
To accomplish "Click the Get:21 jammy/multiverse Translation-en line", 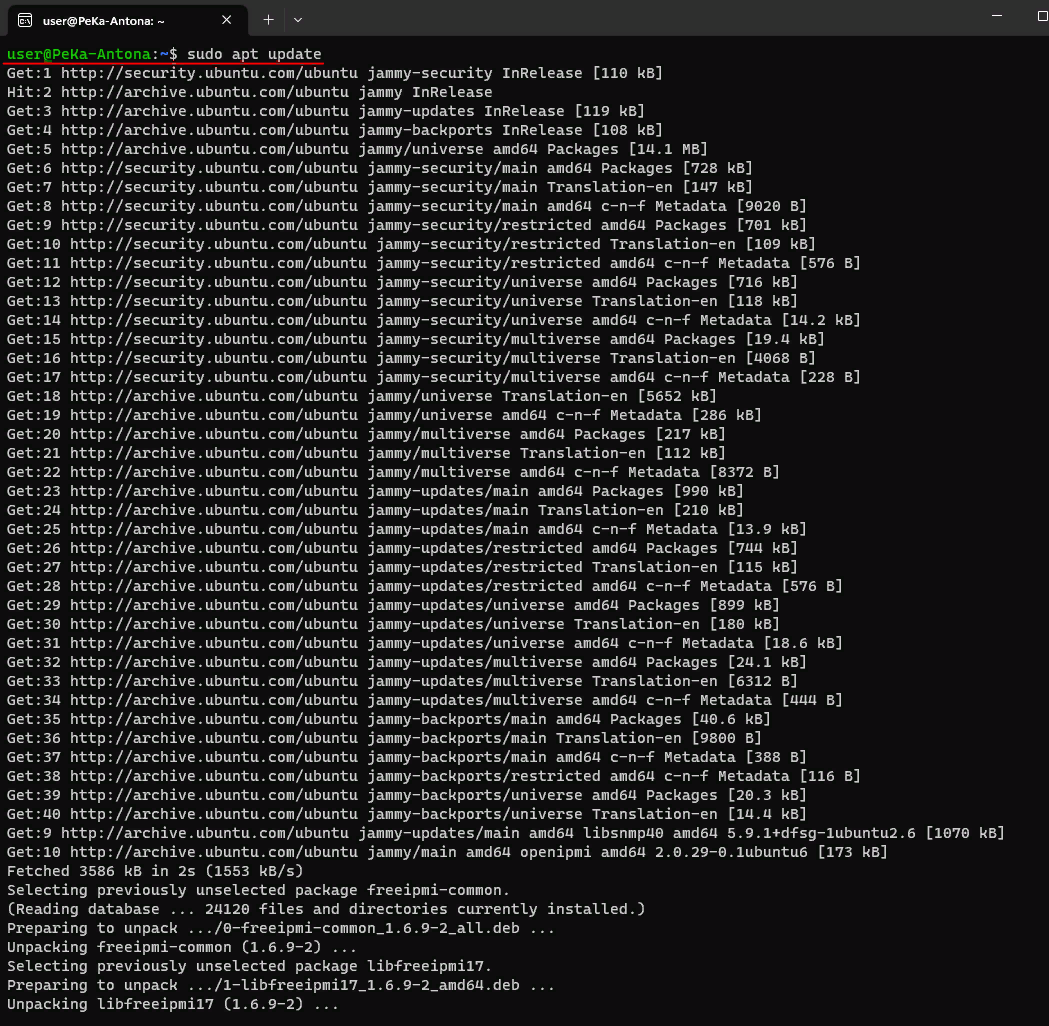I will click(366, 453).
